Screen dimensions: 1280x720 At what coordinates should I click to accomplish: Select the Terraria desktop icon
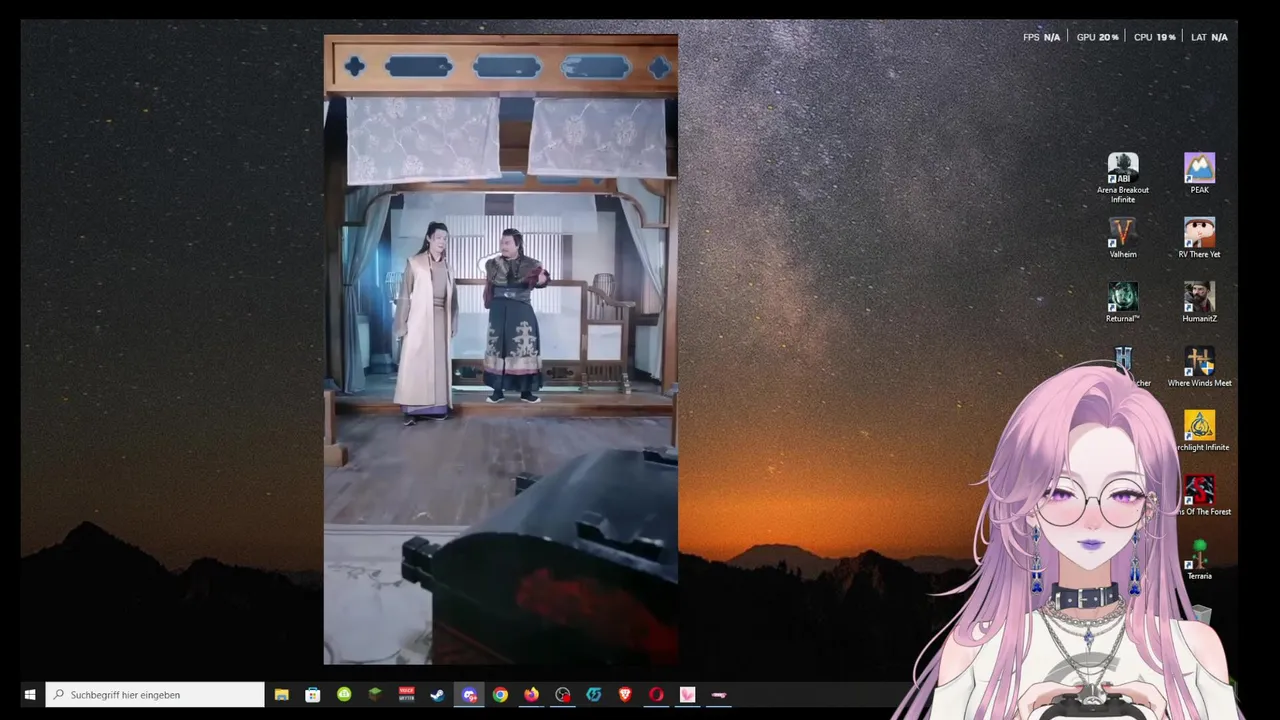(x=1199, y=560)
